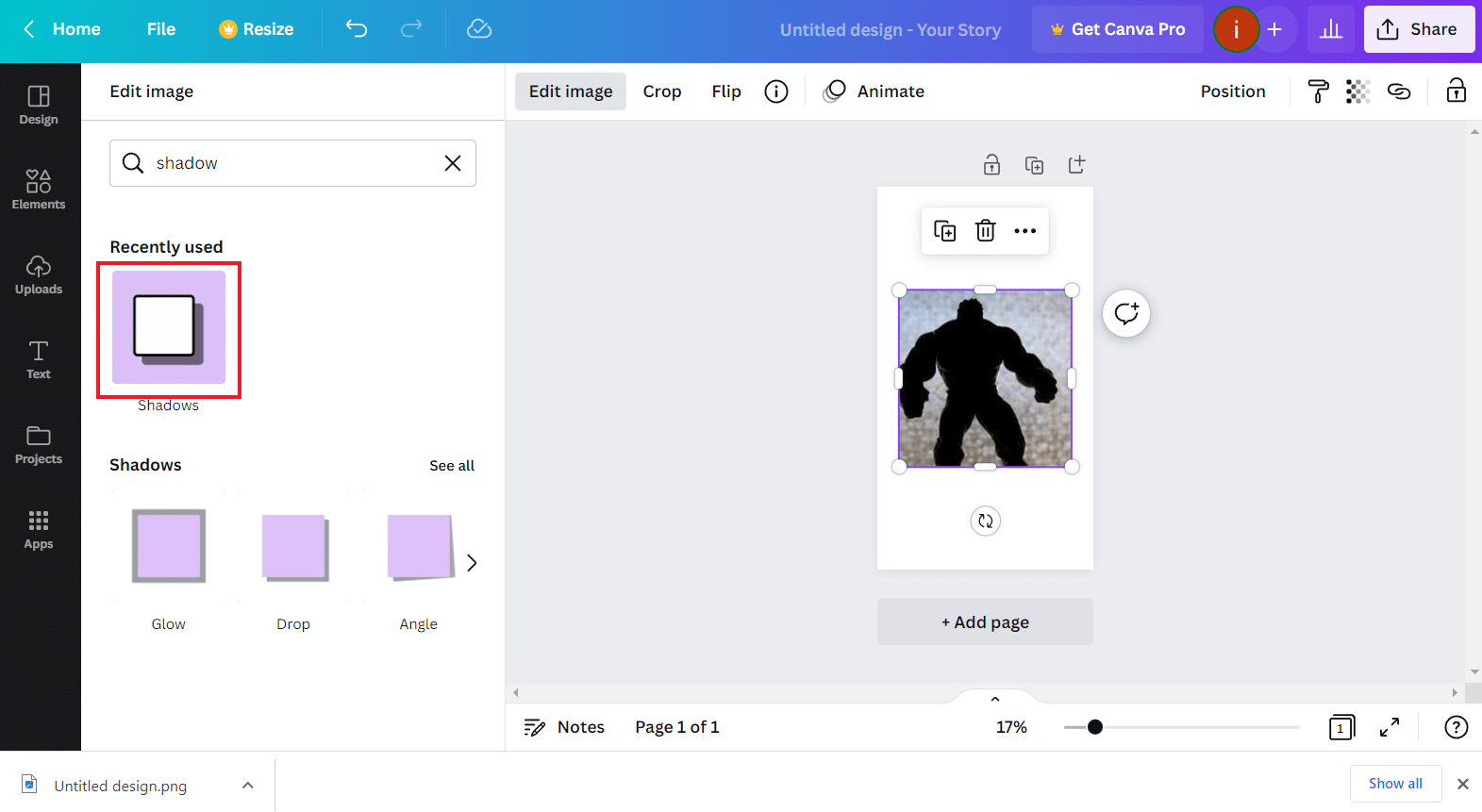Click the add comment bubble icon
The width and height of the screenshot is (1482, 812).
click(x=1126, y=313)
